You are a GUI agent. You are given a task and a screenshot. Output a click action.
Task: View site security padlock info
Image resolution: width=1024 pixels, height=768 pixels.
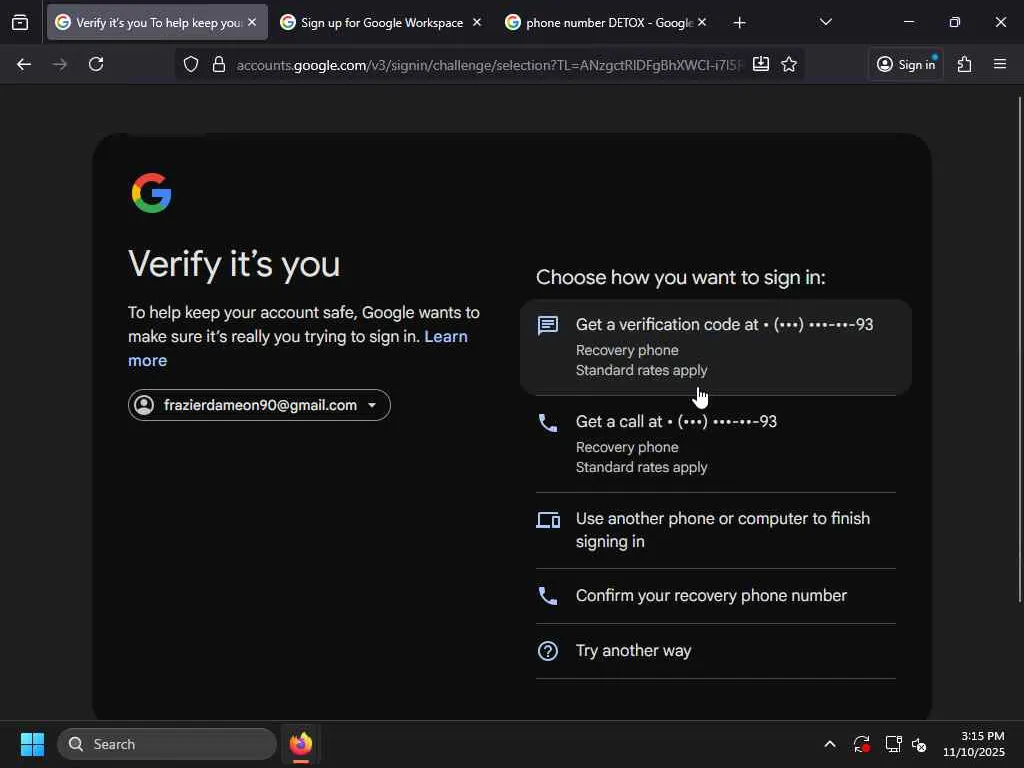tap(219, 65)
